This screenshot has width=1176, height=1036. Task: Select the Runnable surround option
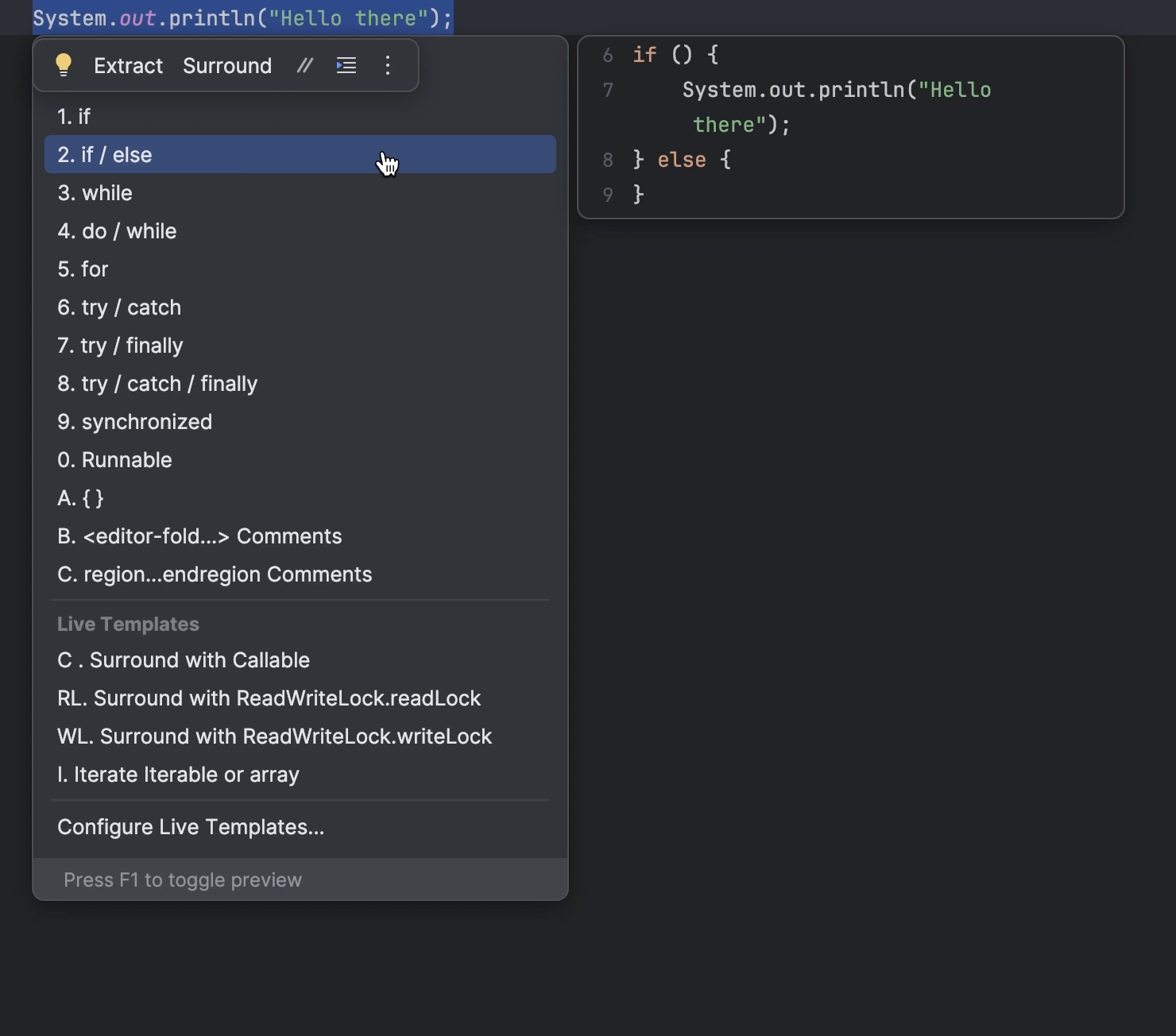click(x=115, y=460)
